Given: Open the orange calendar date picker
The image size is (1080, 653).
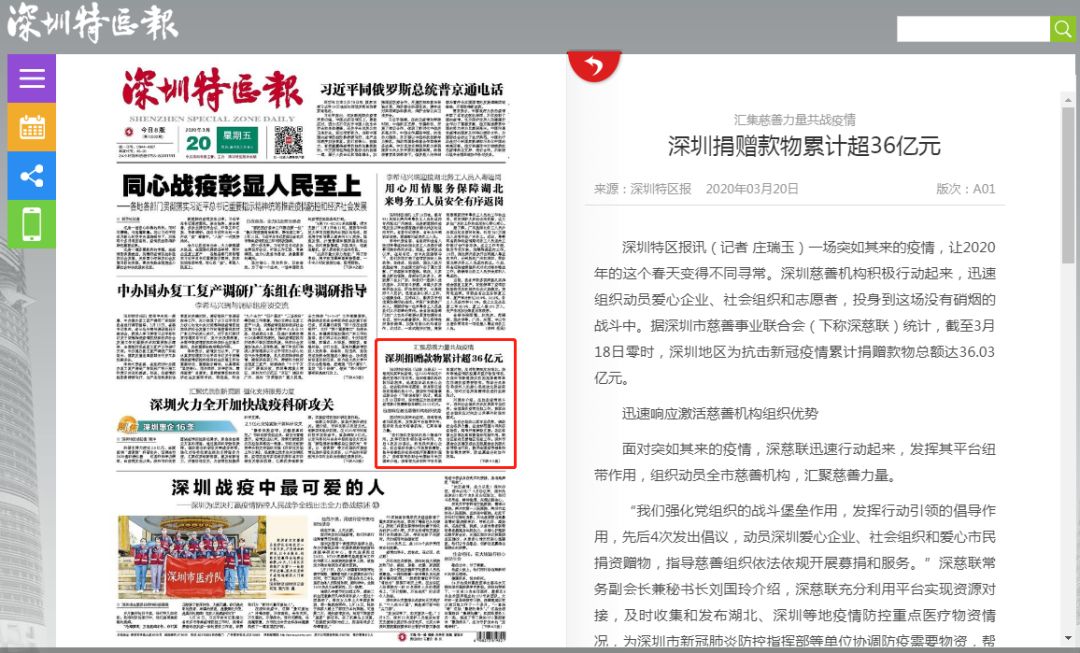Looking at the screenshot, I should (x=32, y=127).
